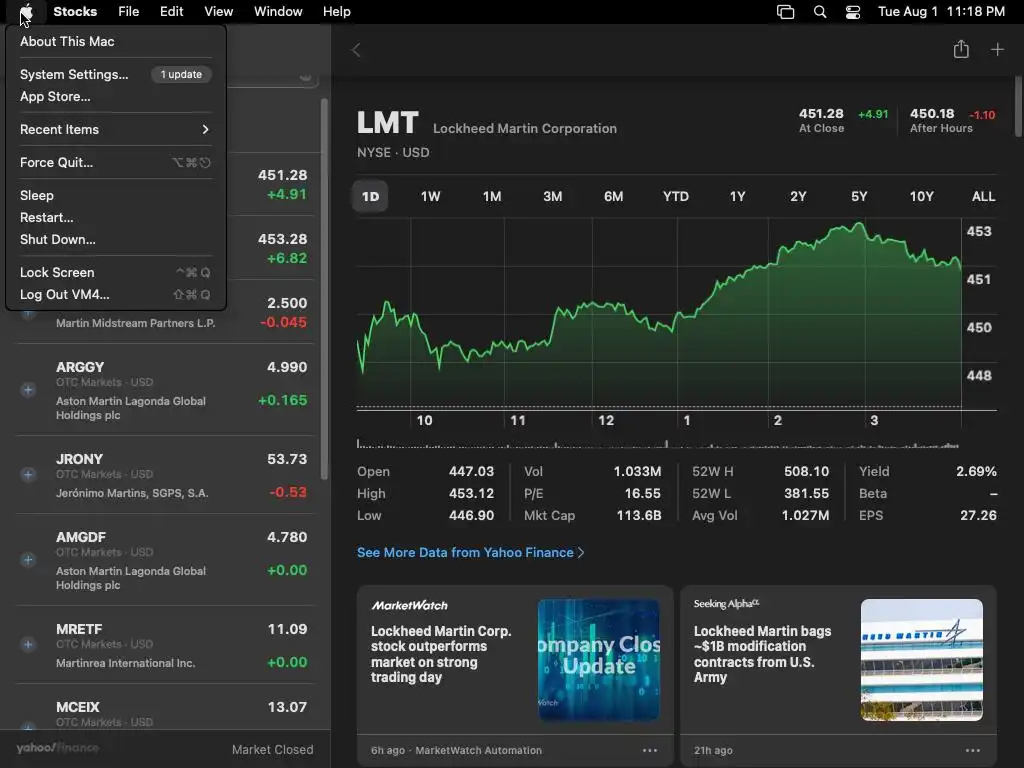
Task: Switch chart to 2Y range
Action: (x=798, y=197)
